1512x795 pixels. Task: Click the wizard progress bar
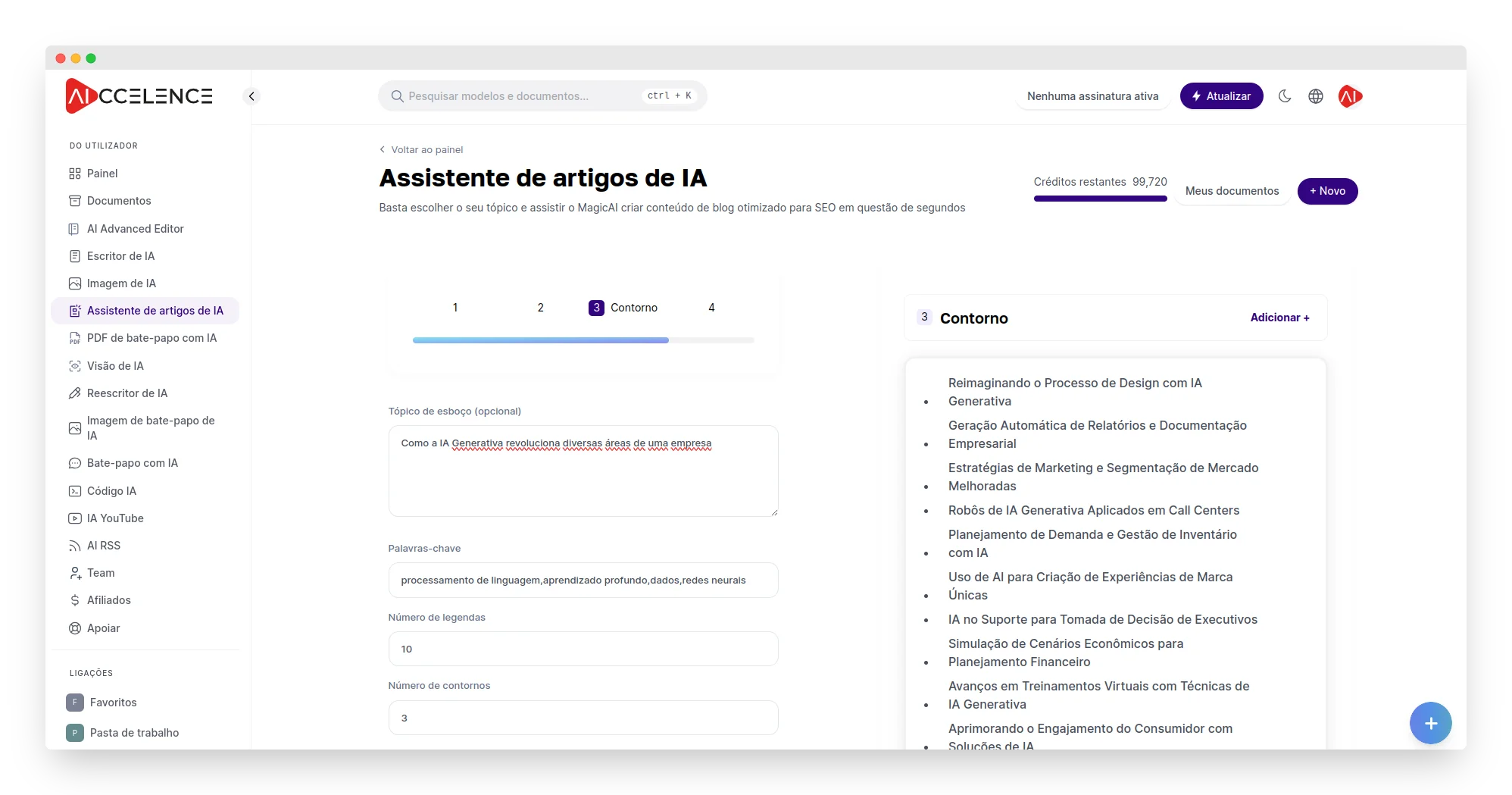click(x=583, y=340)
